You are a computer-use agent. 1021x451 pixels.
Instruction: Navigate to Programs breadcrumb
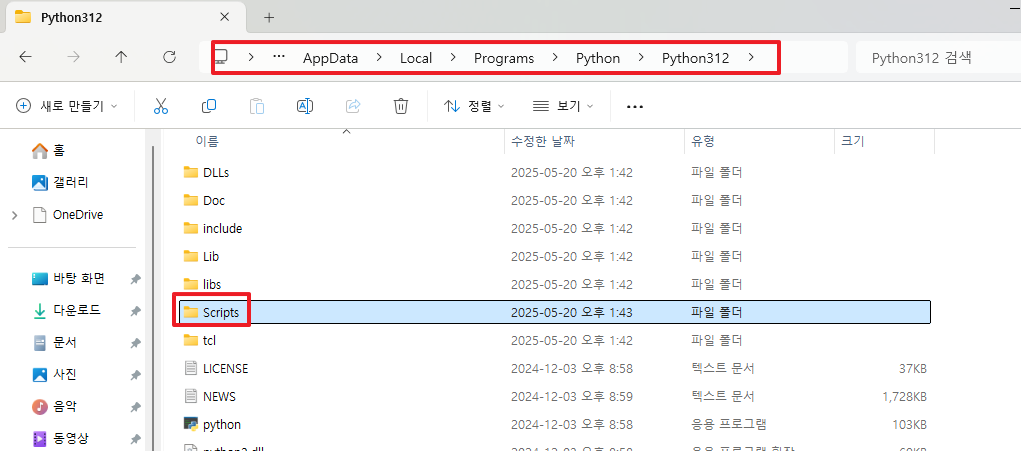click(x=504, y=58)
